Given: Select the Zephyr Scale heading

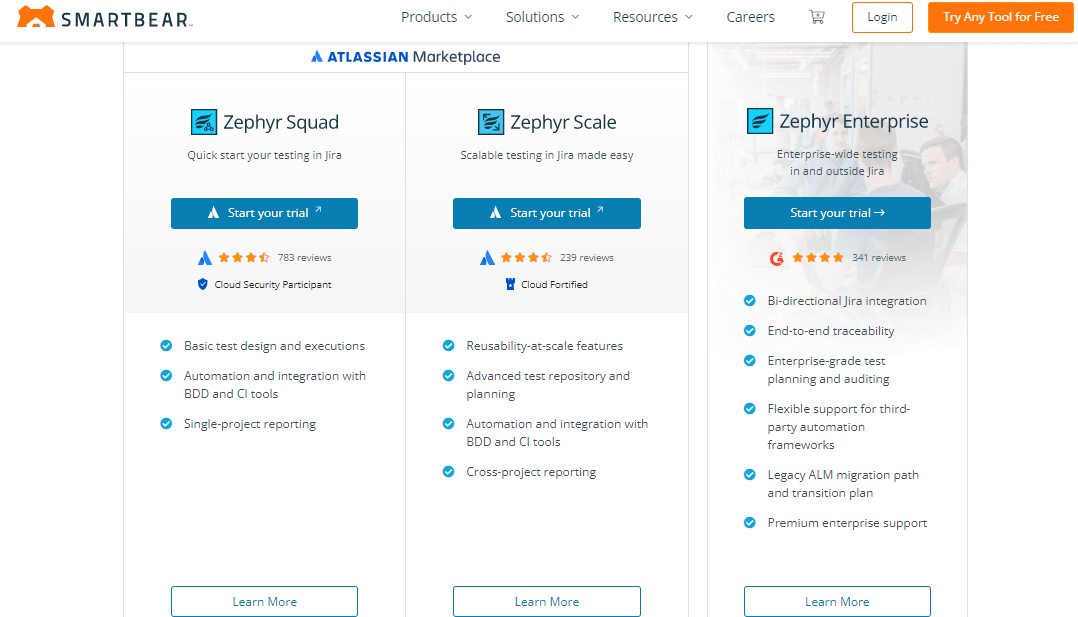Looking at the screenshot, I should 563,122.
